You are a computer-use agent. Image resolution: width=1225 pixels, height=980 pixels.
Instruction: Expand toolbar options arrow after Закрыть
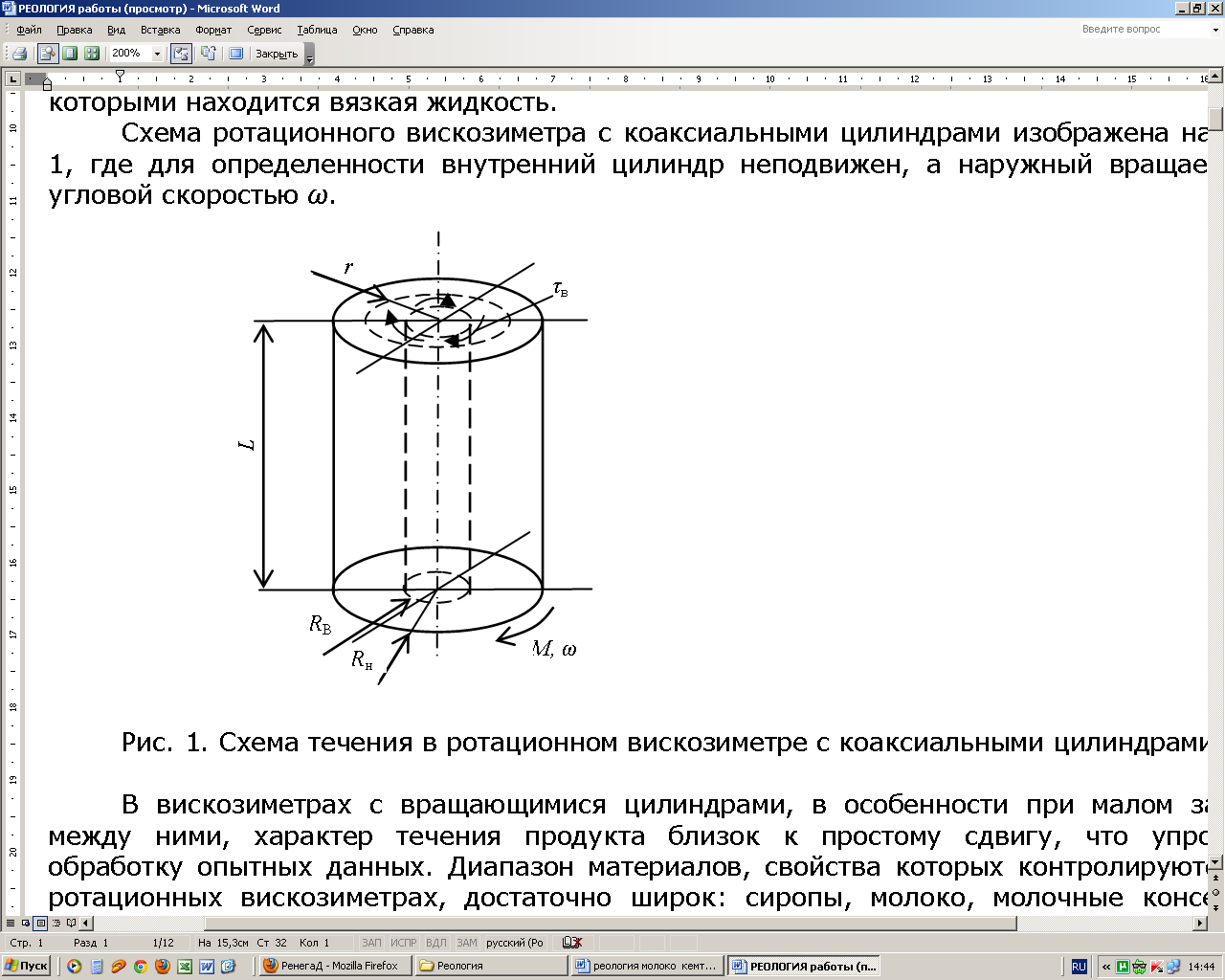(309, 56)
